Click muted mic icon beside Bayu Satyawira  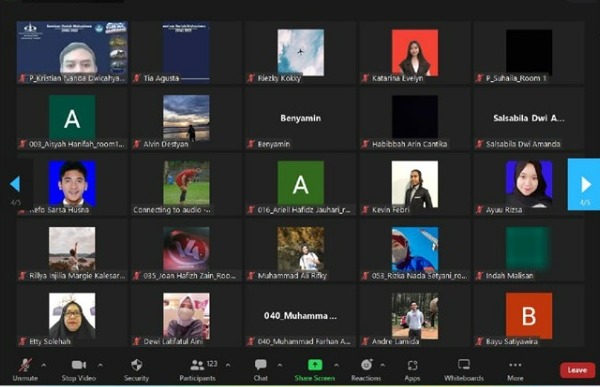point(479,341)
